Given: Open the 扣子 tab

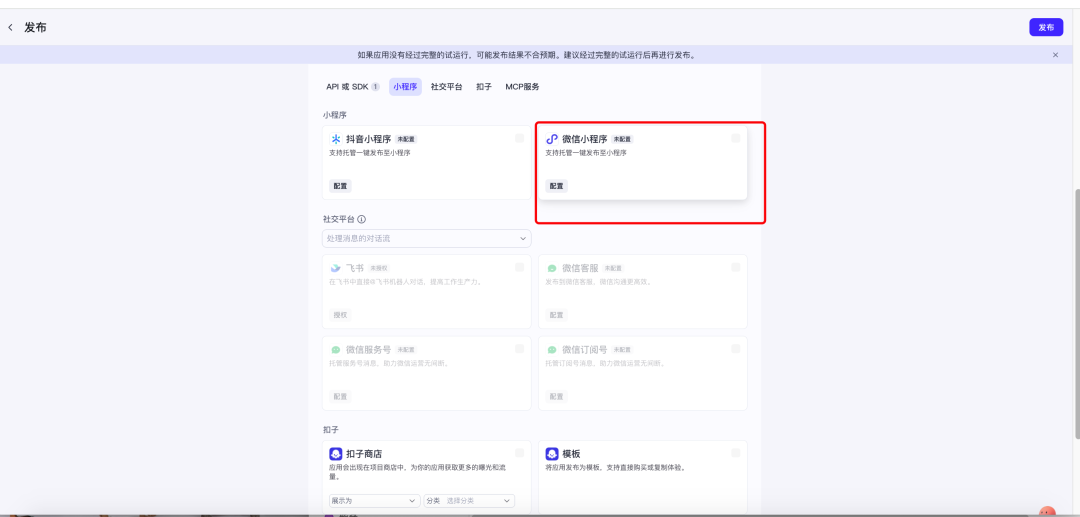Looking at the screenshot, I should click(x=484, y=87).
